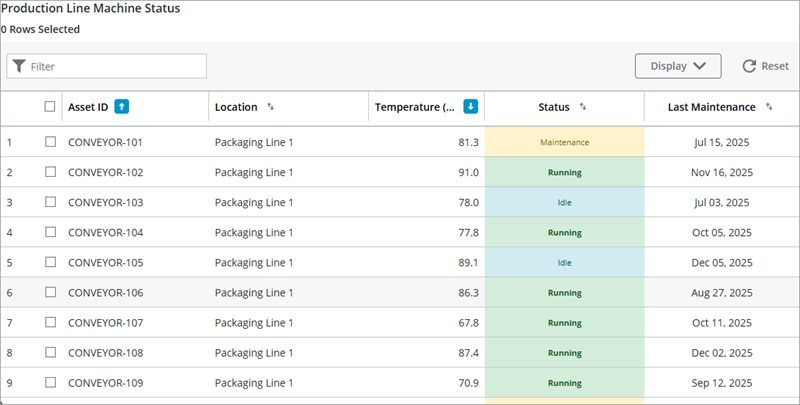Click the Reset circular arrow icon
Image resolution: width=800 pixels, height=405 pixels.
pos(749,66)
